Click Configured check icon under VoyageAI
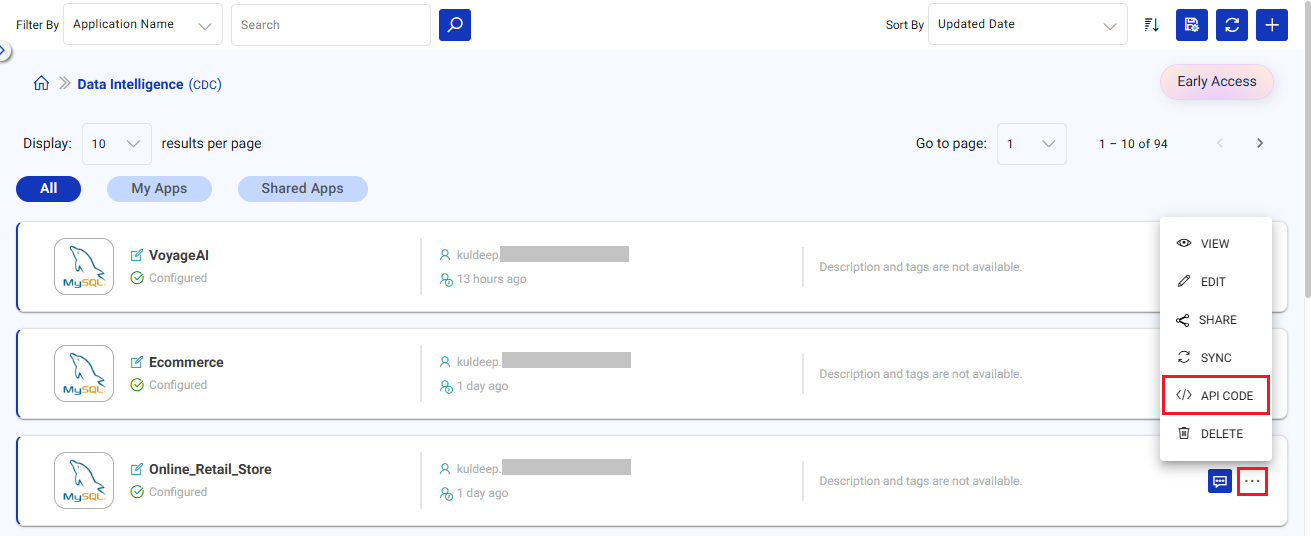1311x536 pixels. (x=137, y=278)
